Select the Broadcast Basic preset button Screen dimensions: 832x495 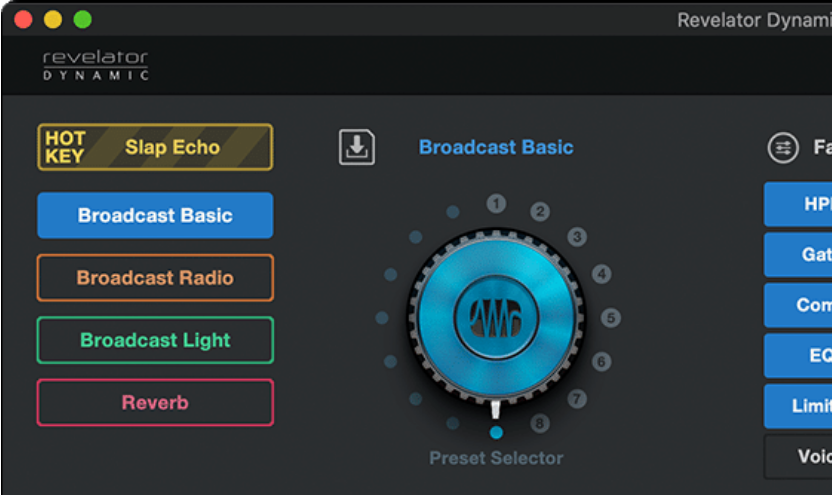click(155, 215)
